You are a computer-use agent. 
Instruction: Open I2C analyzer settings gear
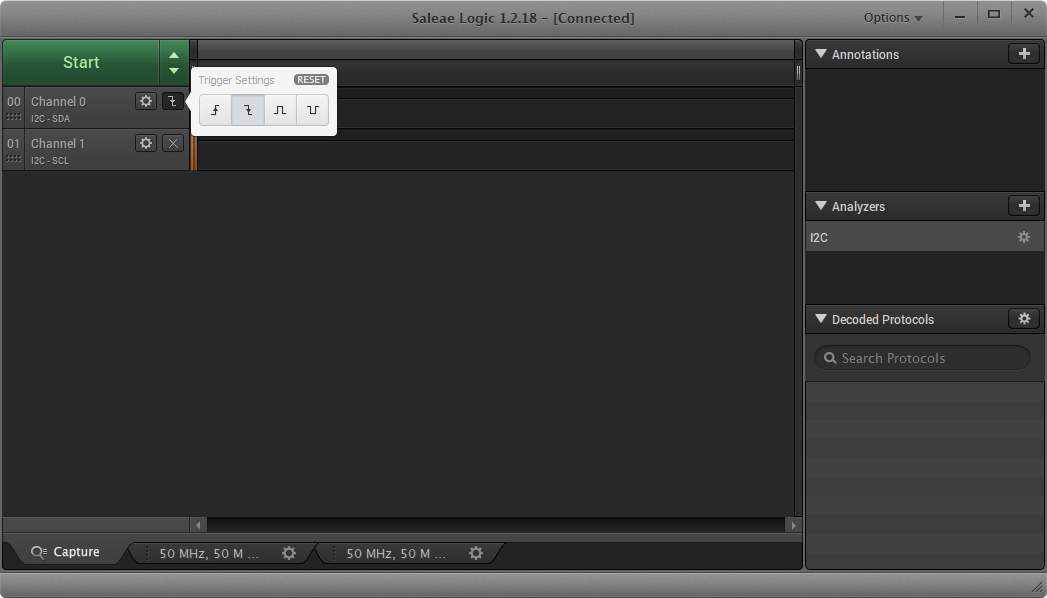point(1023,238)
